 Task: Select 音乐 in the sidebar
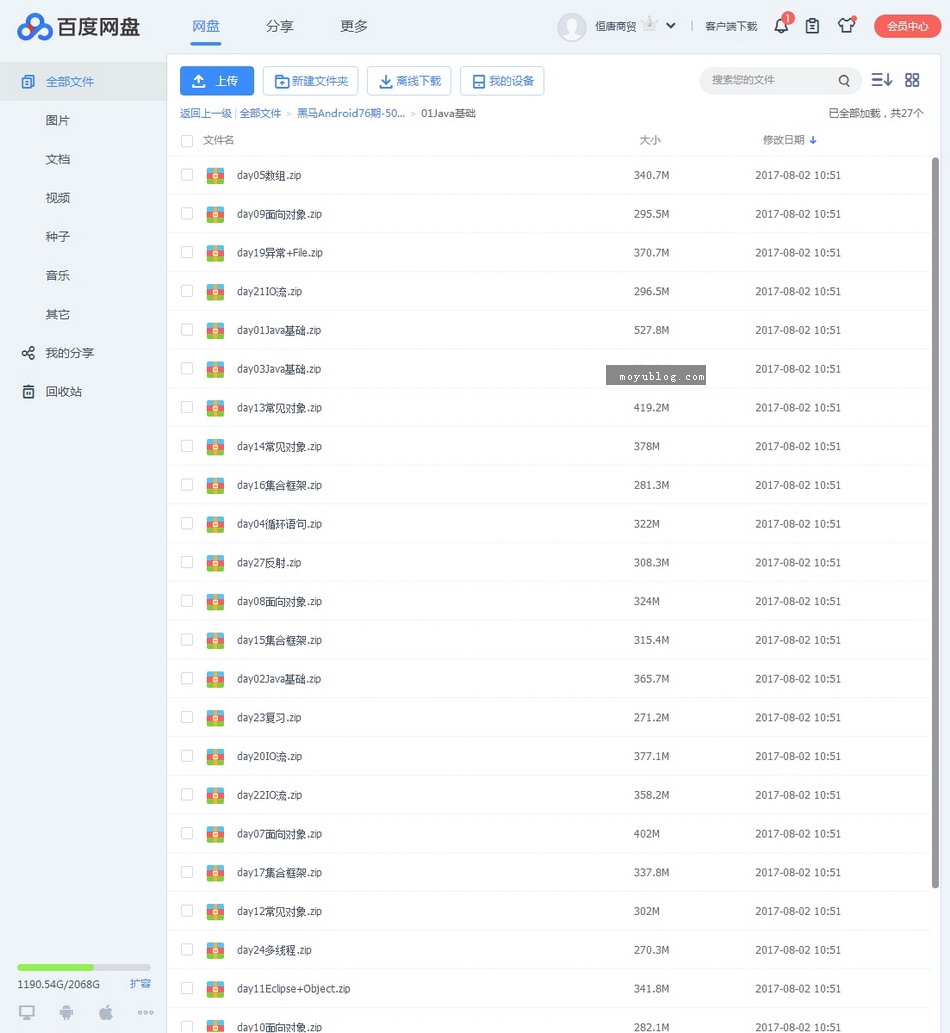[x=57, y=275]
